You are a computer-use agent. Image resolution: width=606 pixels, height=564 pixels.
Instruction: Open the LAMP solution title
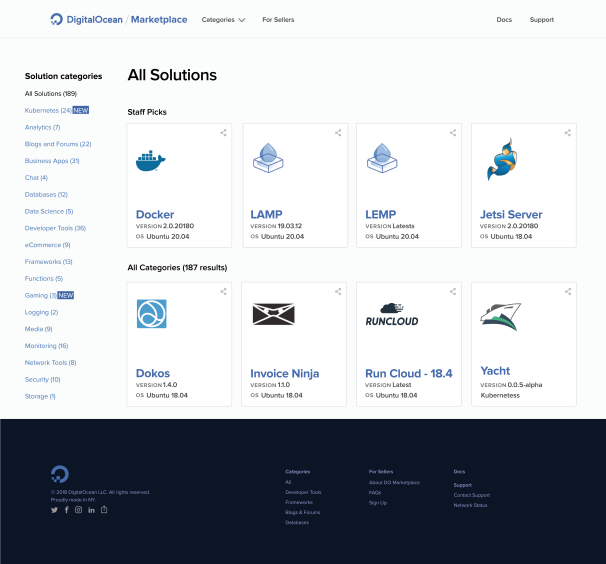(x=267, y=214)
